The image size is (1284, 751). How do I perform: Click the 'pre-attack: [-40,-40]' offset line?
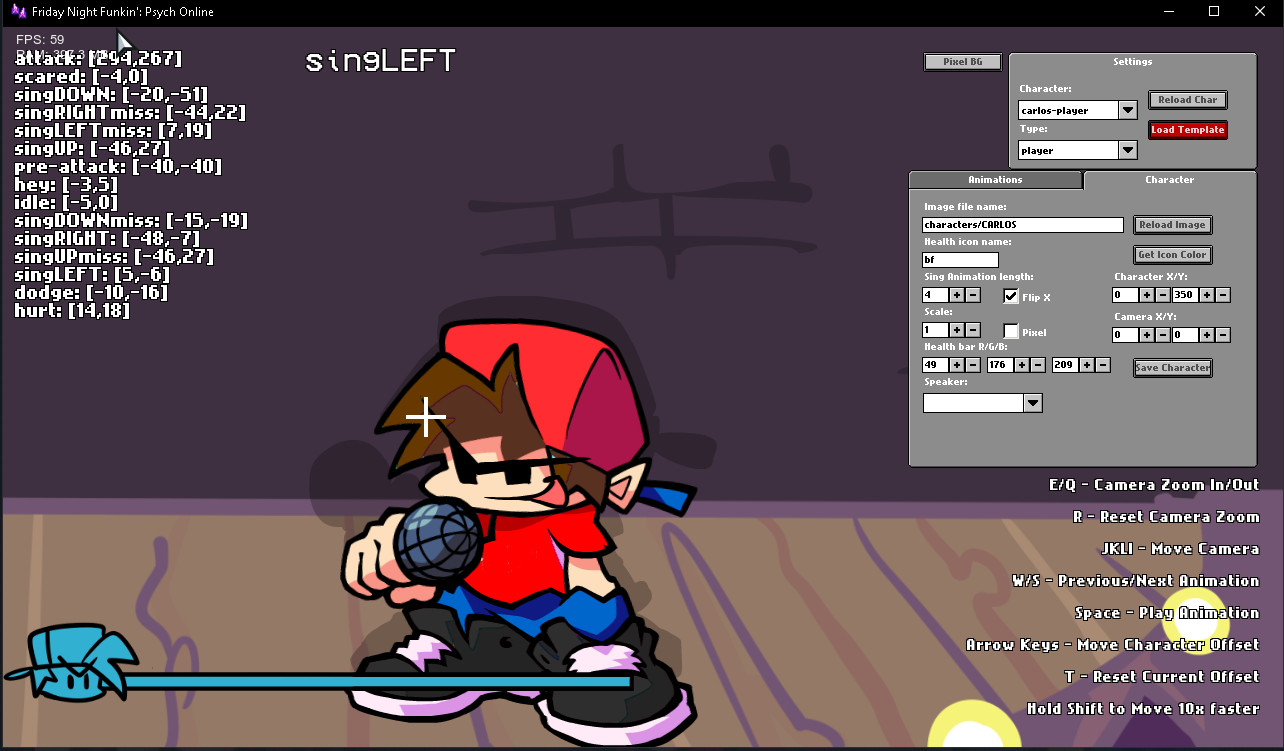118,166
